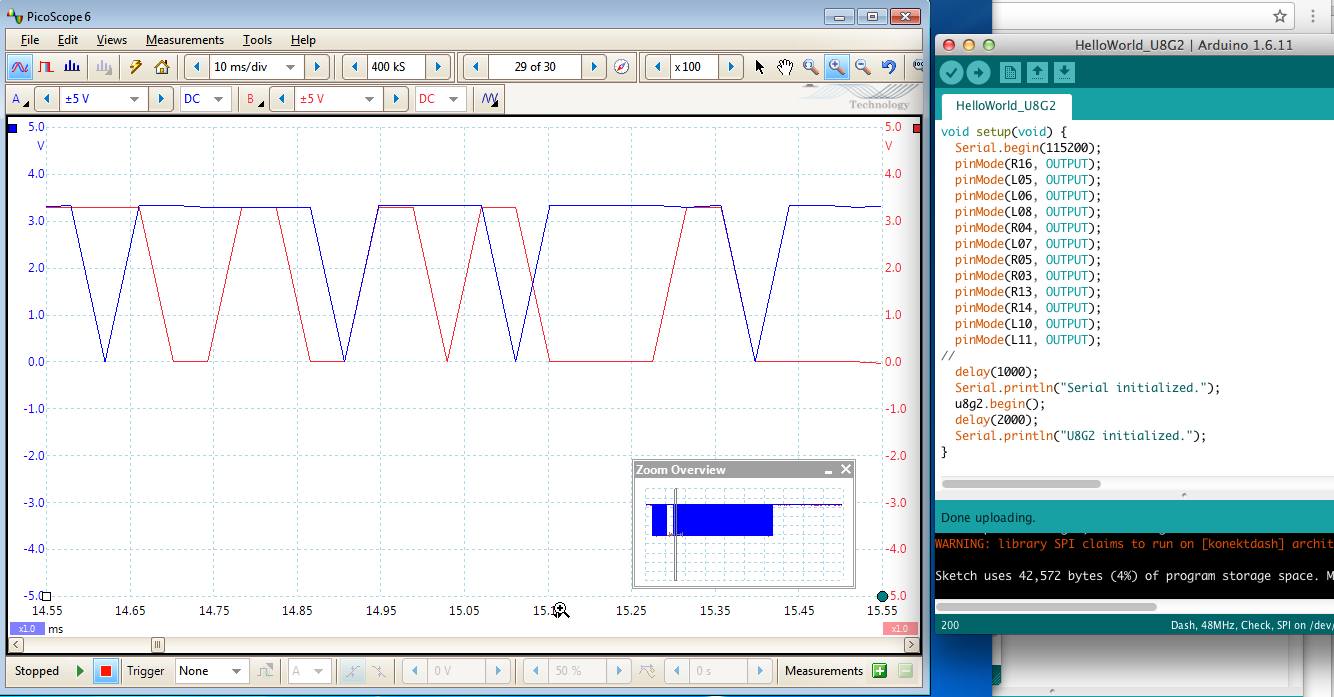Click the Undo arrow in PicoScope

pos(888,67)
